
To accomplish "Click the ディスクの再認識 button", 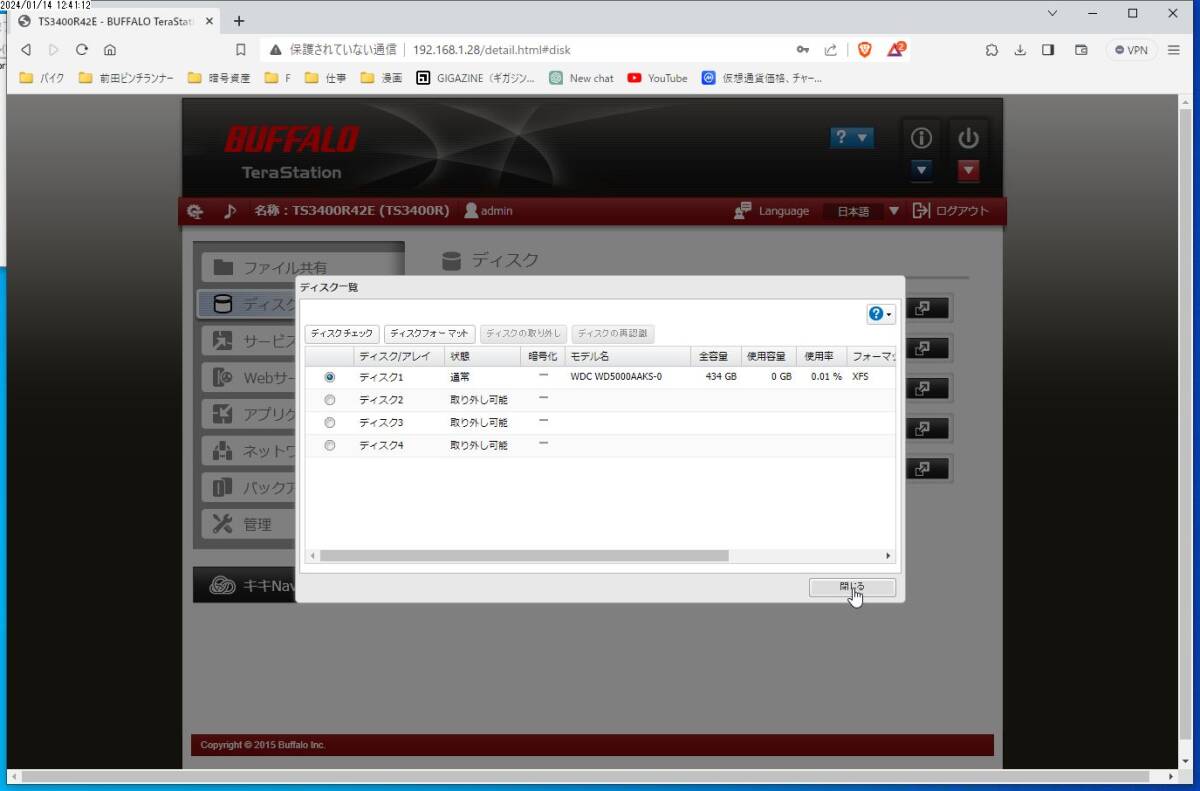I will pyautogui.click(x=613, y=334).
